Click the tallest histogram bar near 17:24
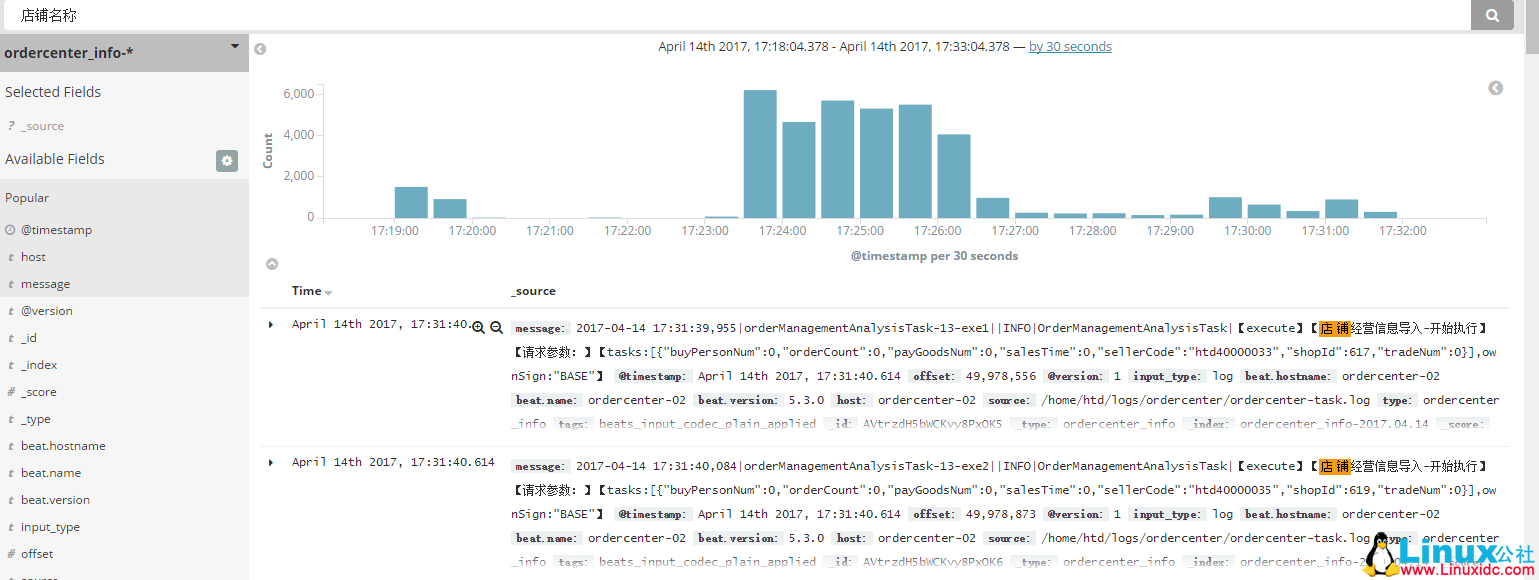Image resolution: width=1539 pixels, height=580 pixels. [x=758, y=150]
